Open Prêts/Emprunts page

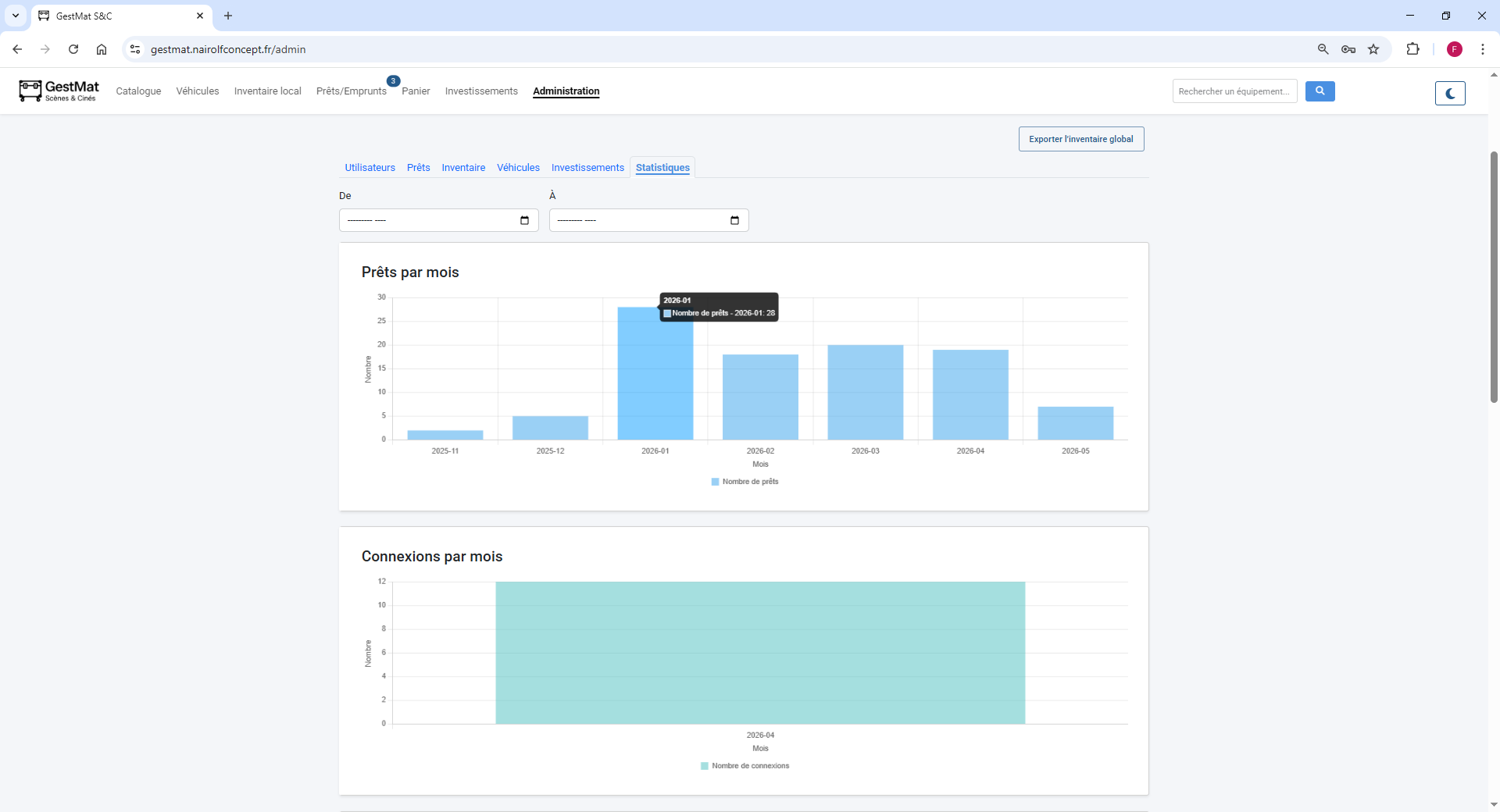coord(352,91)
